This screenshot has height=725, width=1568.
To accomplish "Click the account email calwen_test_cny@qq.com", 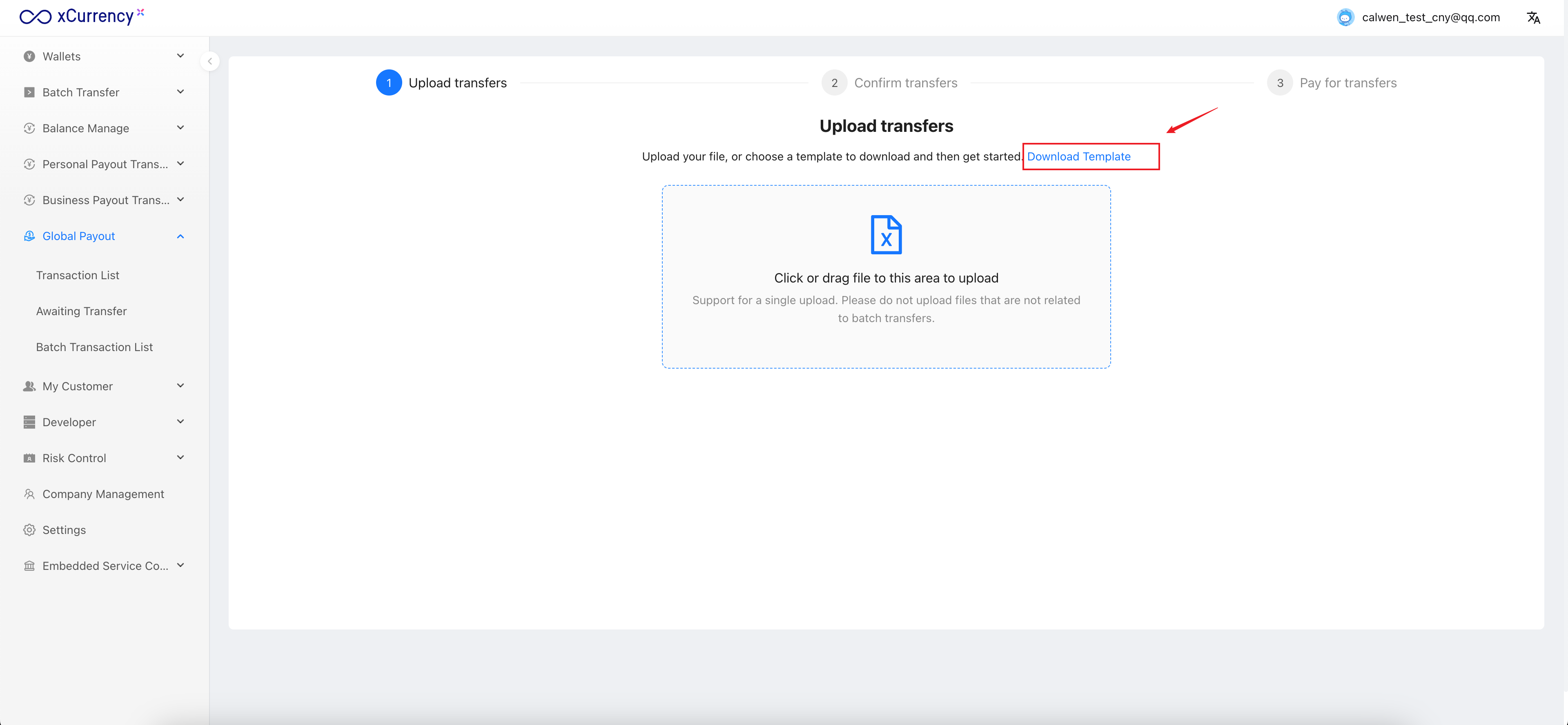I will pyautogui.click(x=1430, y=18).
